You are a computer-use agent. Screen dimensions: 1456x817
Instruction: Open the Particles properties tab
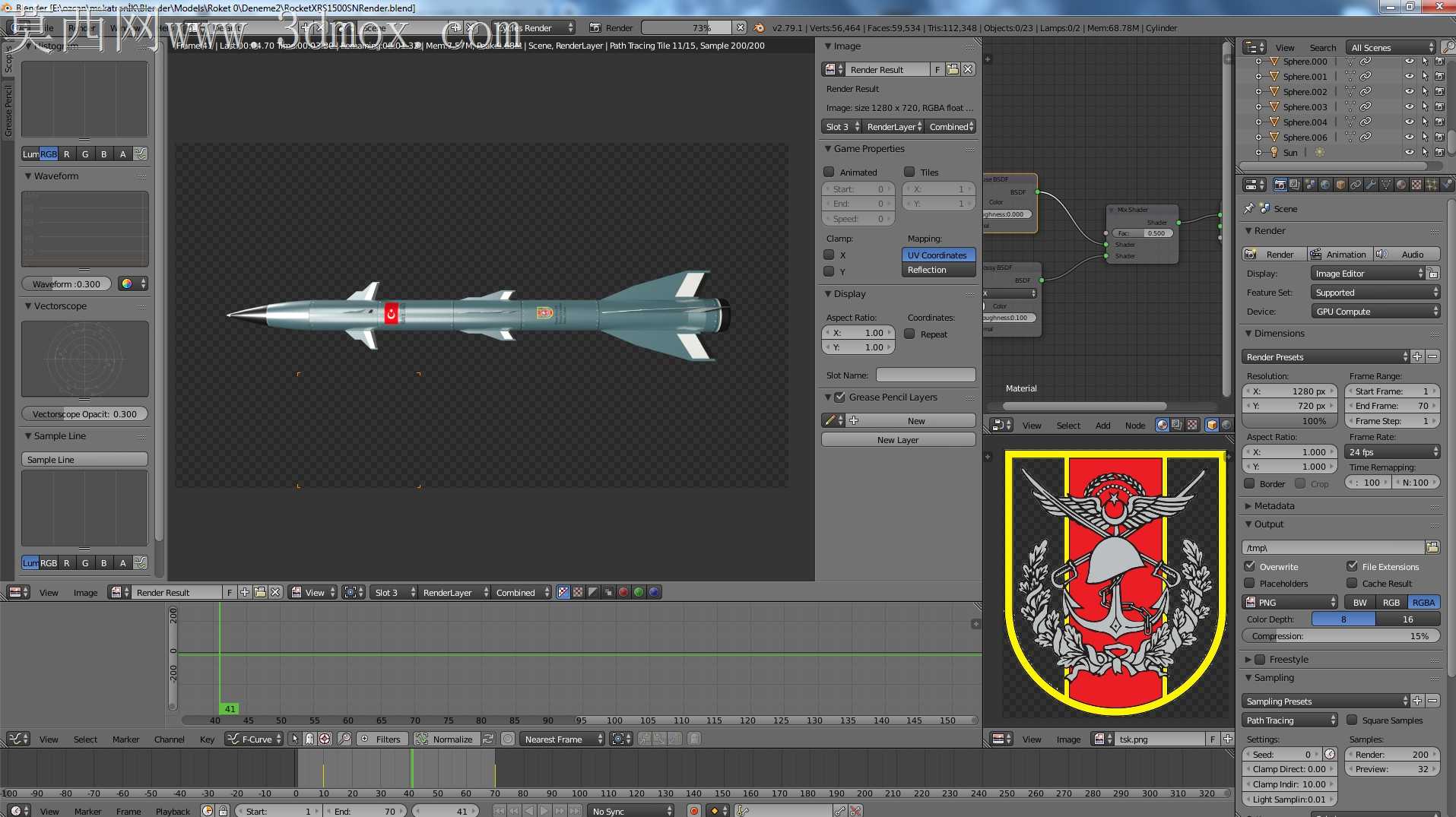click(1432, 185)
